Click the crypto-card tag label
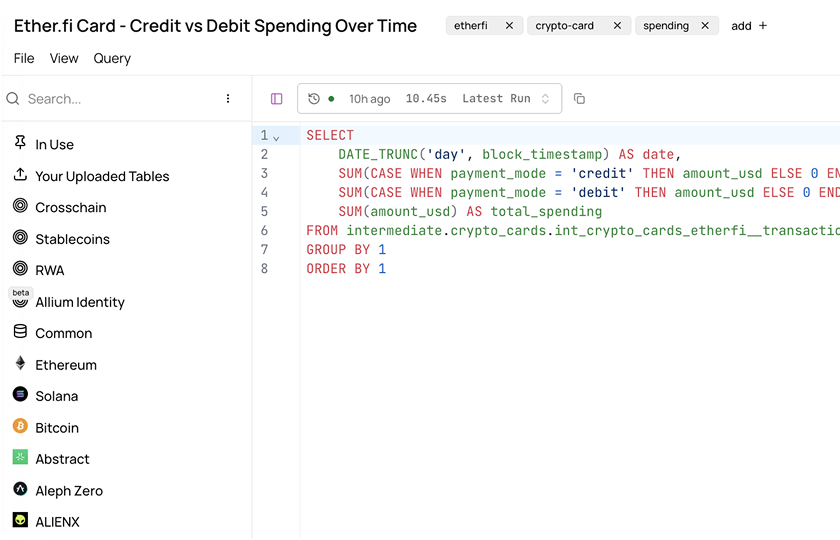 click(565, 26)
